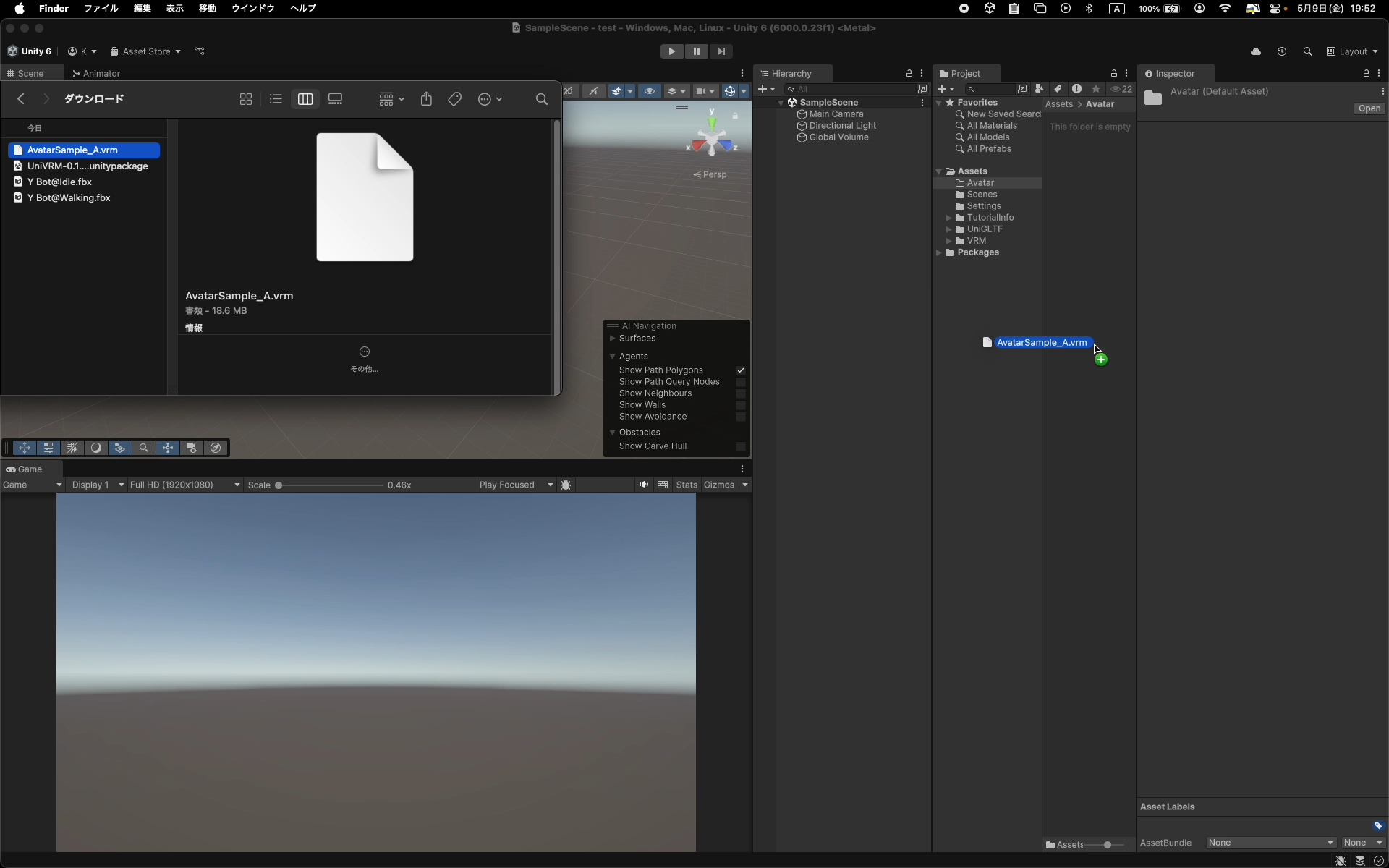Click the bug frame debugger icon in Game view
1389x868 pixels.
coord(566,485)
